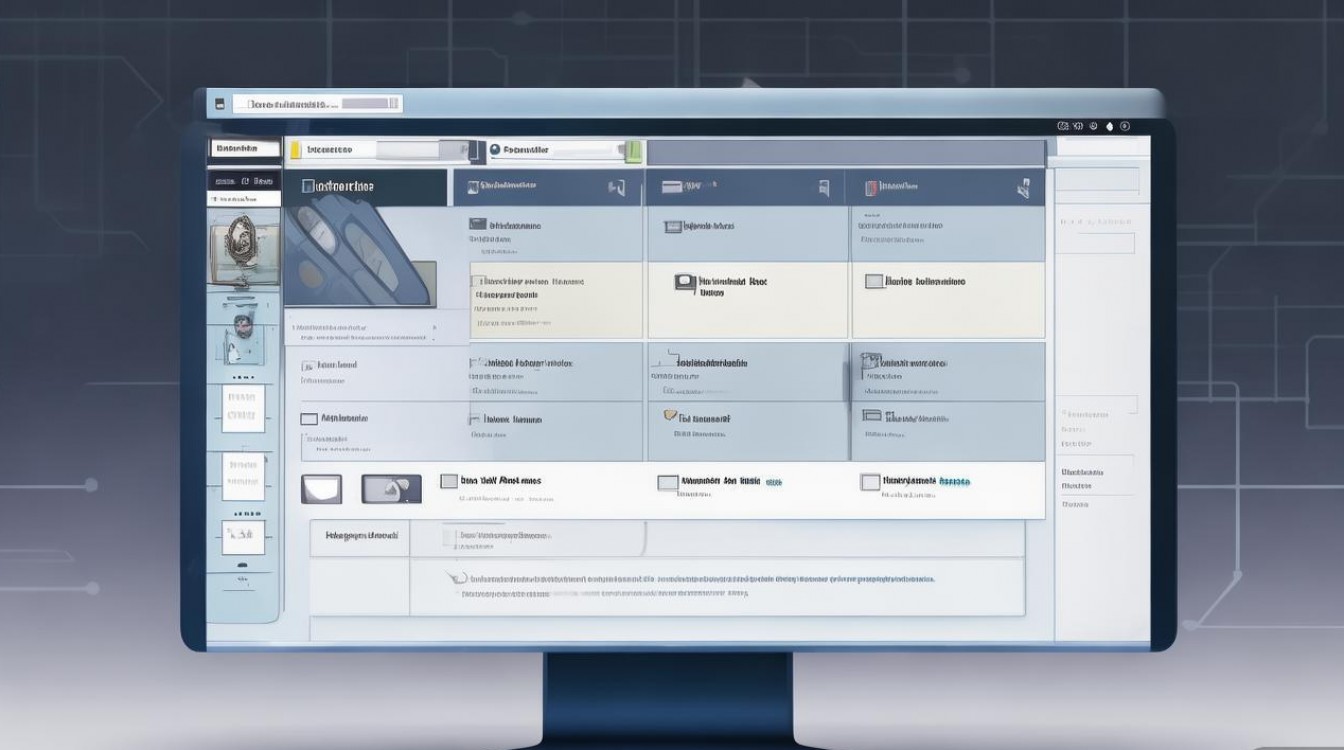
Task: Tick the middle checkbox in the white row
Action: click(667, 483)
